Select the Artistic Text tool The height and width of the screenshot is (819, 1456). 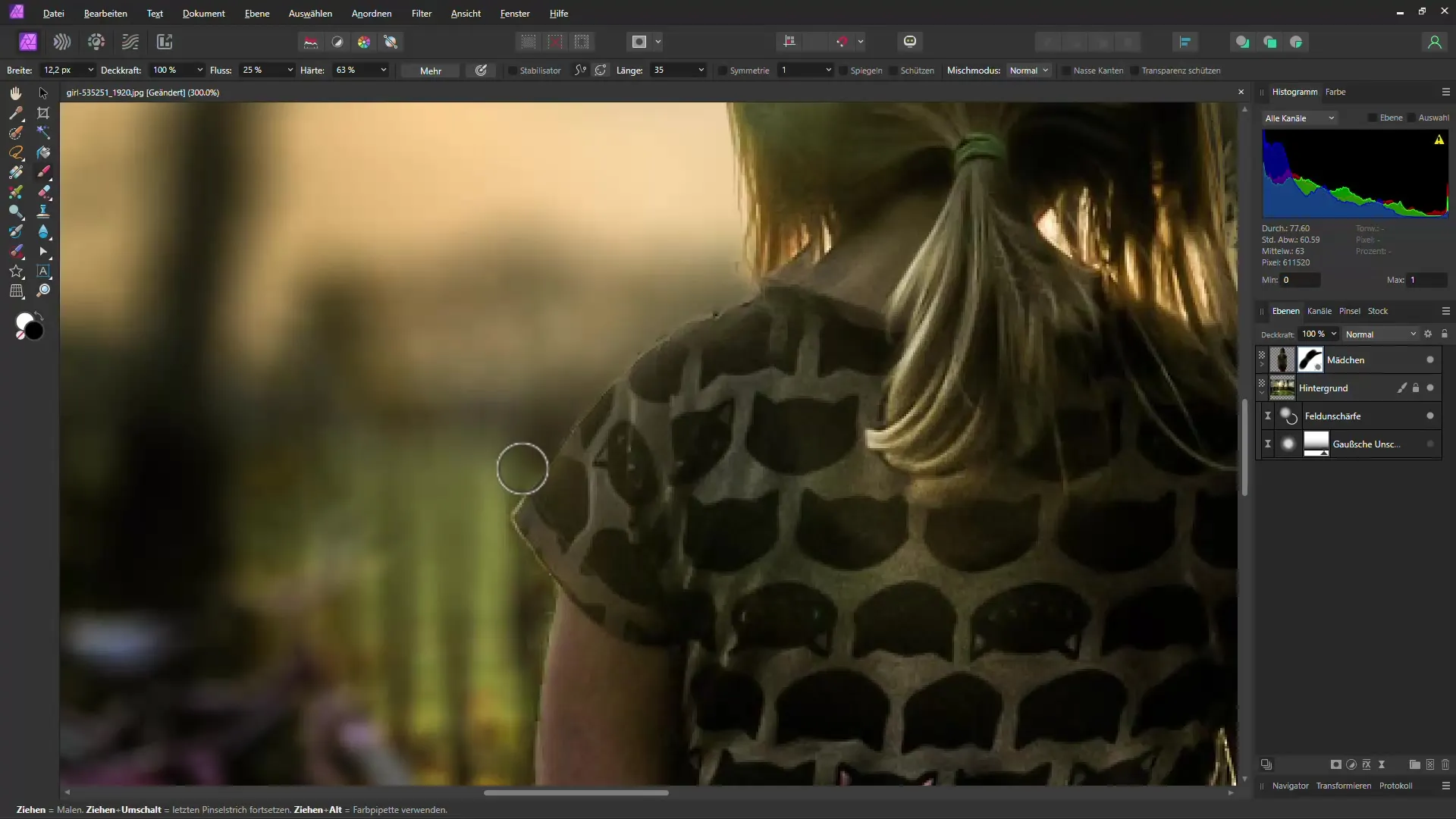click(x=43, y=271)
